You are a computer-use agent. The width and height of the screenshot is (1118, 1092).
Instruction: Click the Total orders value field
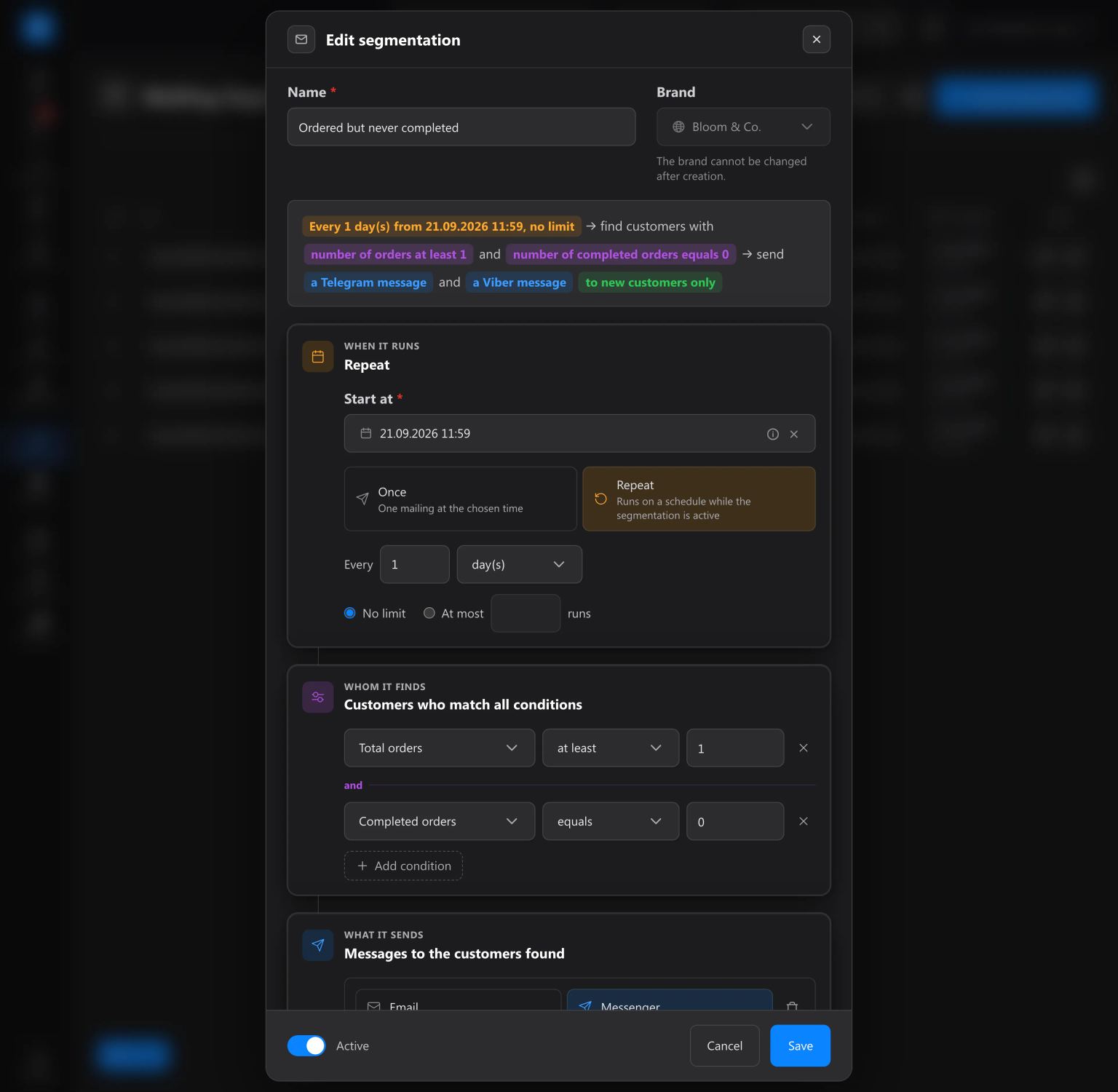click(735, 748)
